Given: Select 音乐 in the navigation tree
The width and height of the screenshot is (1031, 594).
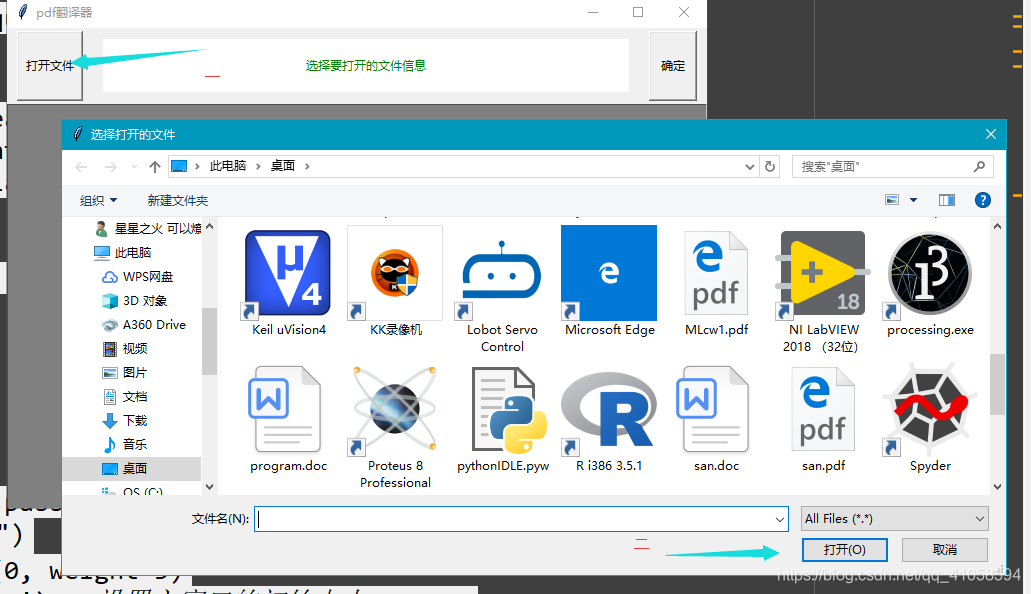Looking at the screenshot, I should pyautogui.click(x=125, y=445).
